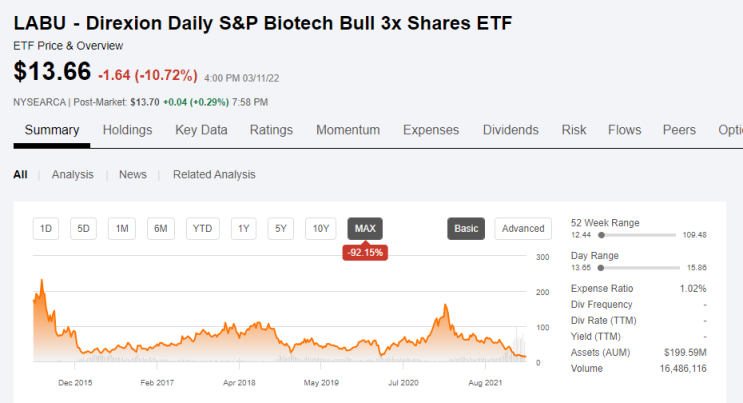Filter feed by Analysis

pyautogui.click(x=72, y=174)
